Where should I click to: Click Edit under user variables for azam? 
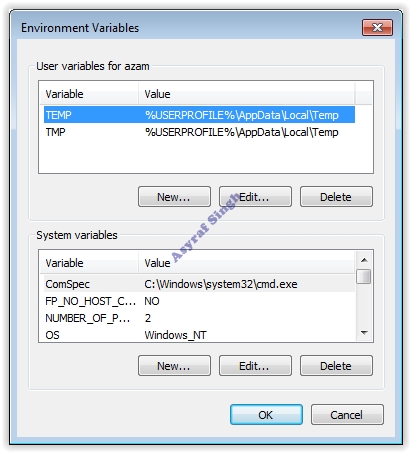click(x=255, y=197)
